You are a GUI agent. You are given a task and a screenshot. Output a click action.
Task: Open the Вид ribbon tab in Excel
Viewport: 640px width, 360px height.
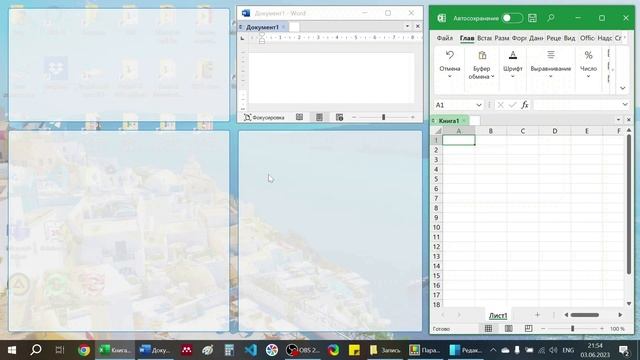pyautogui.click(x=569, y=38)
